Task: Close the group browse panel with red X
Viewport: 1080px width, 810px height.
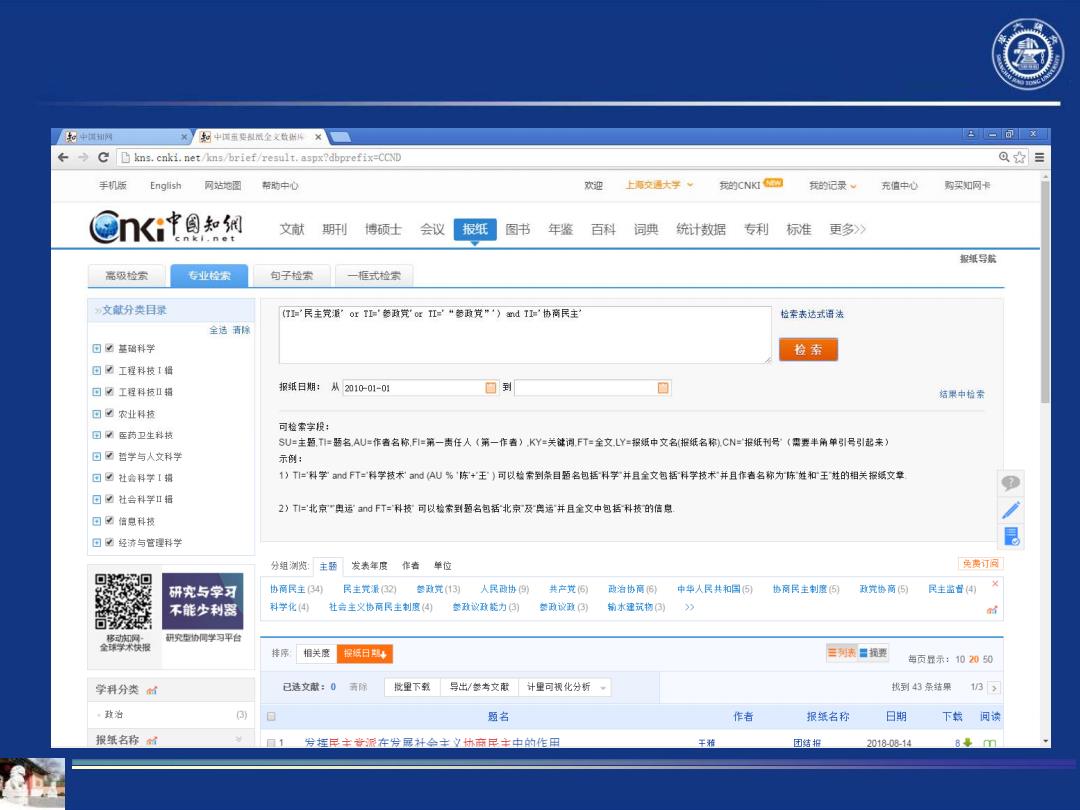Action: click(995, 583)
